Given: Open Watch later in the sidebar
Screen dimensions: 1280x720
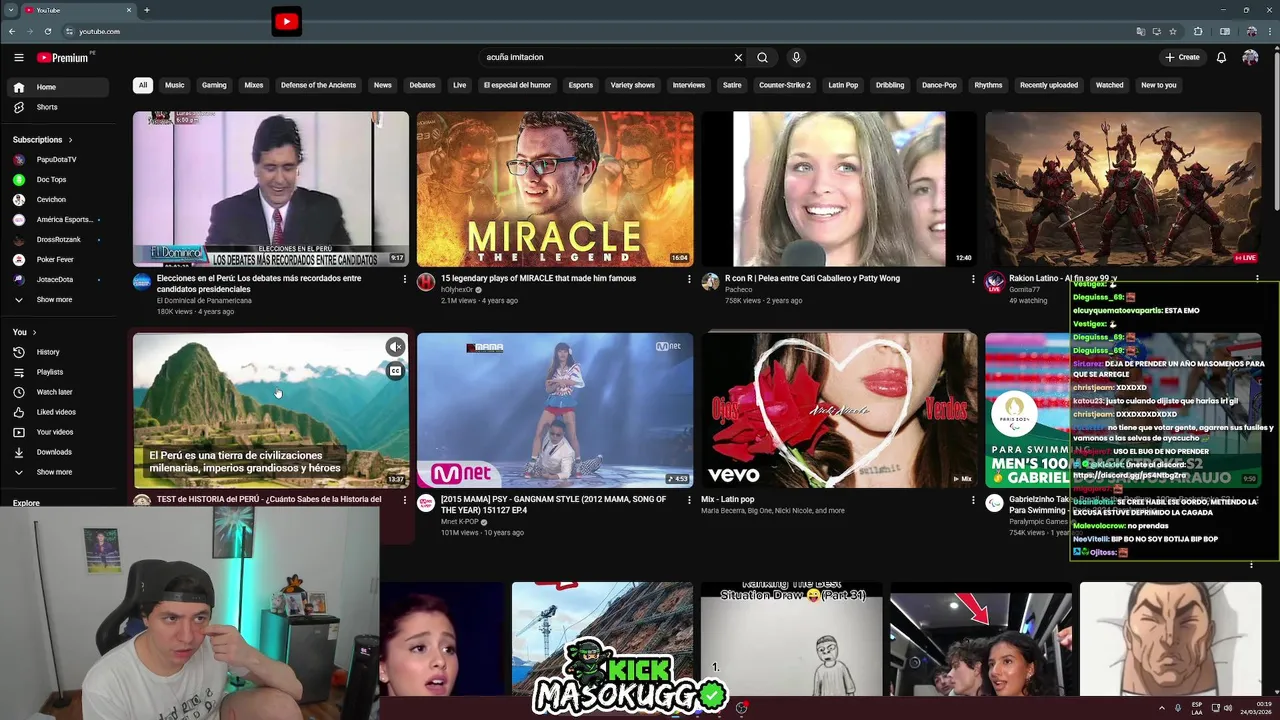Looking at the screenshot, I should tap(56, 392).
